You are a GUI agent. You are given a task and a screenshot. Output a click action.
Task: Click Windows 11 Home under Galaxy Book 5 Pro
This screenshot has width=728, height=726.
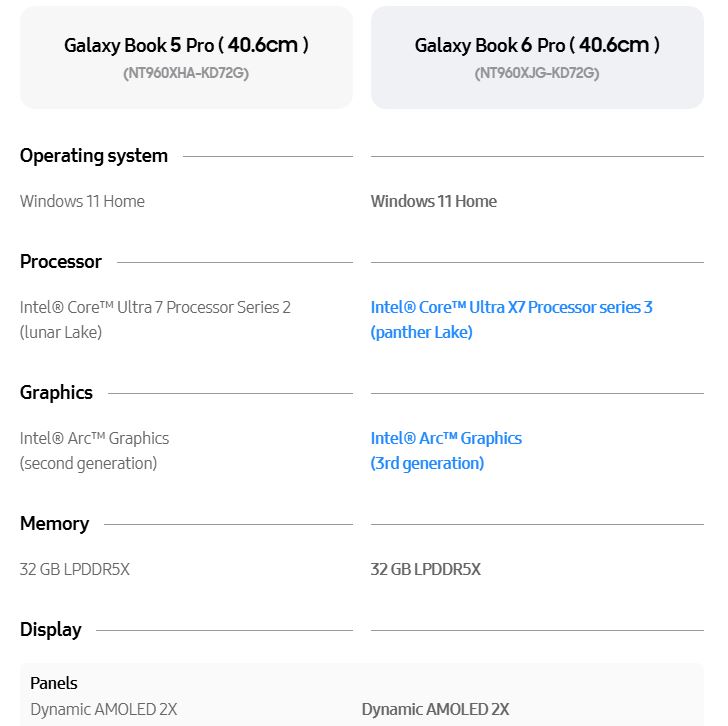pos(82,201)
